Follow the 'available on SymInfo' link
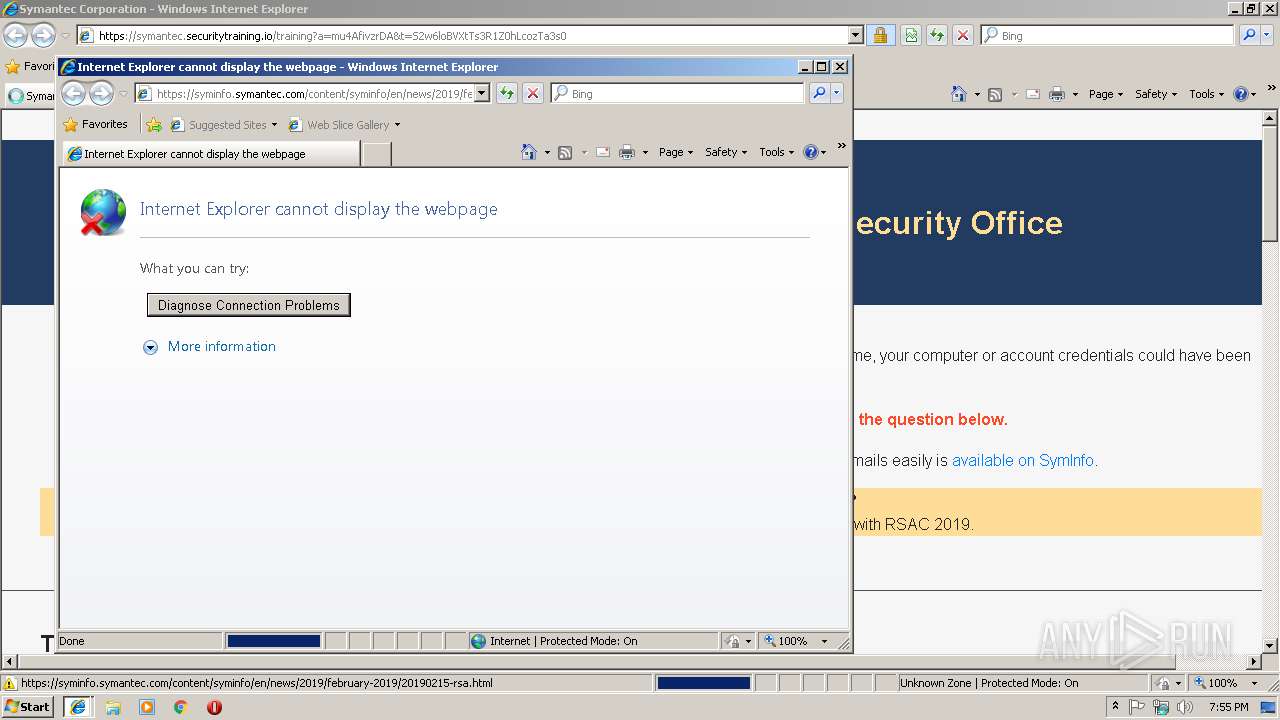The width and height of the screenshot is (1280, 720). 1023,461
